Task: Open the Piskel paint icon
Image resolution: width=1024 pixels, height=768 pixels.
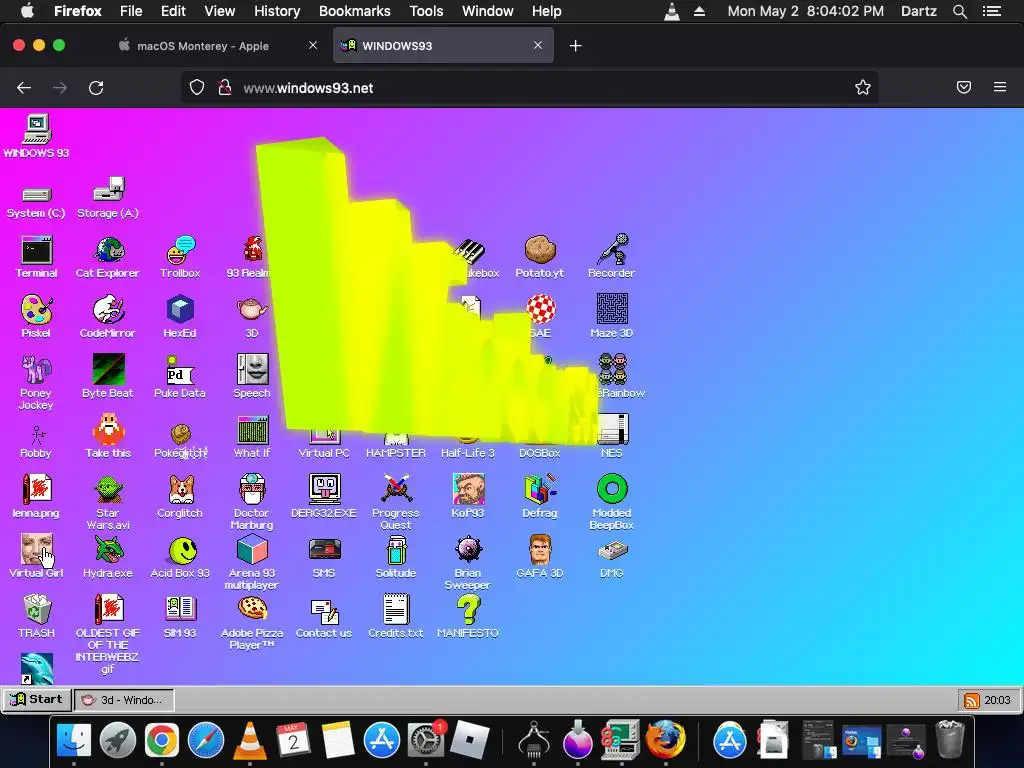Action: [36, 317]
